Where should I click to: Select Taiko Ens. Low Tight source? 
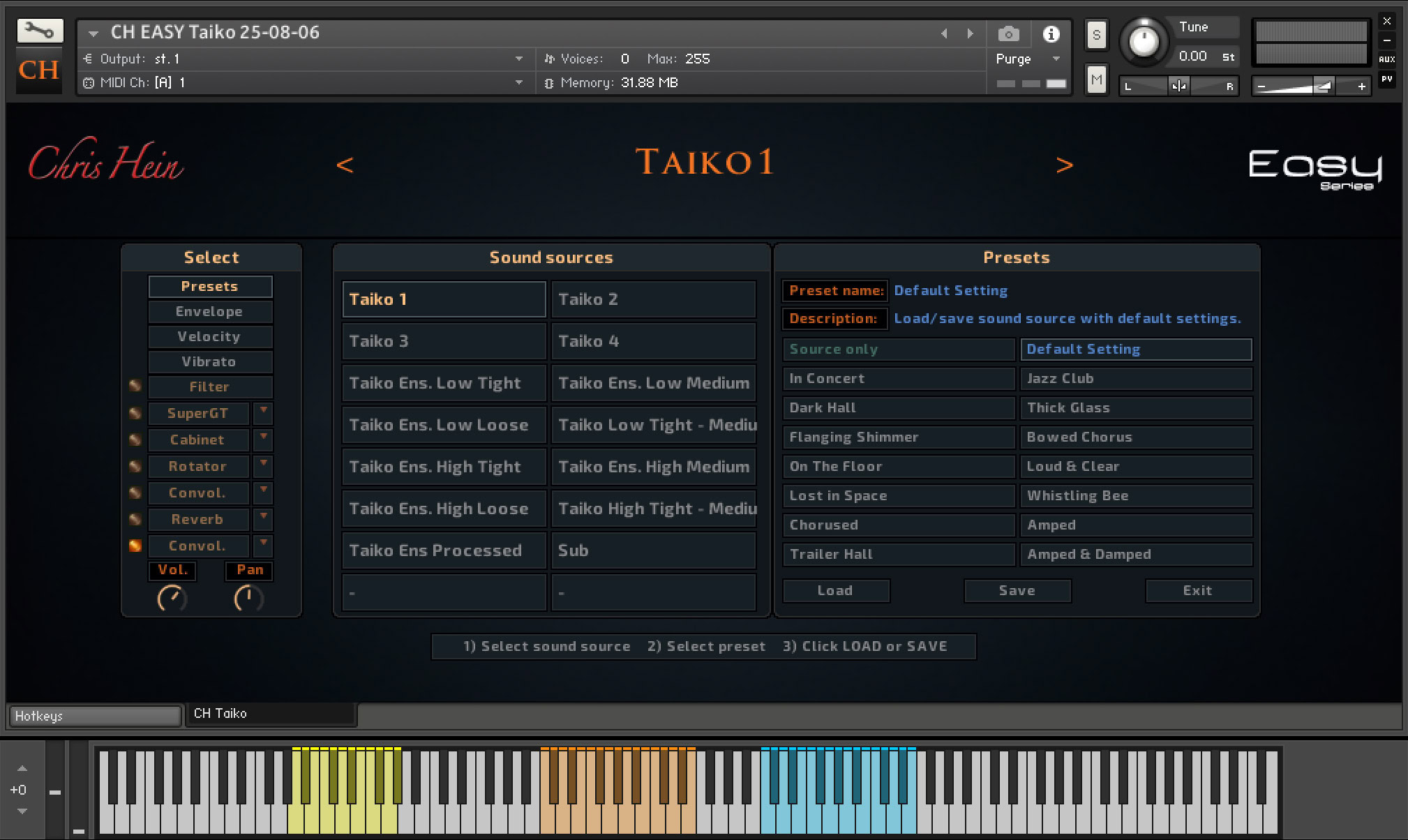444,383
